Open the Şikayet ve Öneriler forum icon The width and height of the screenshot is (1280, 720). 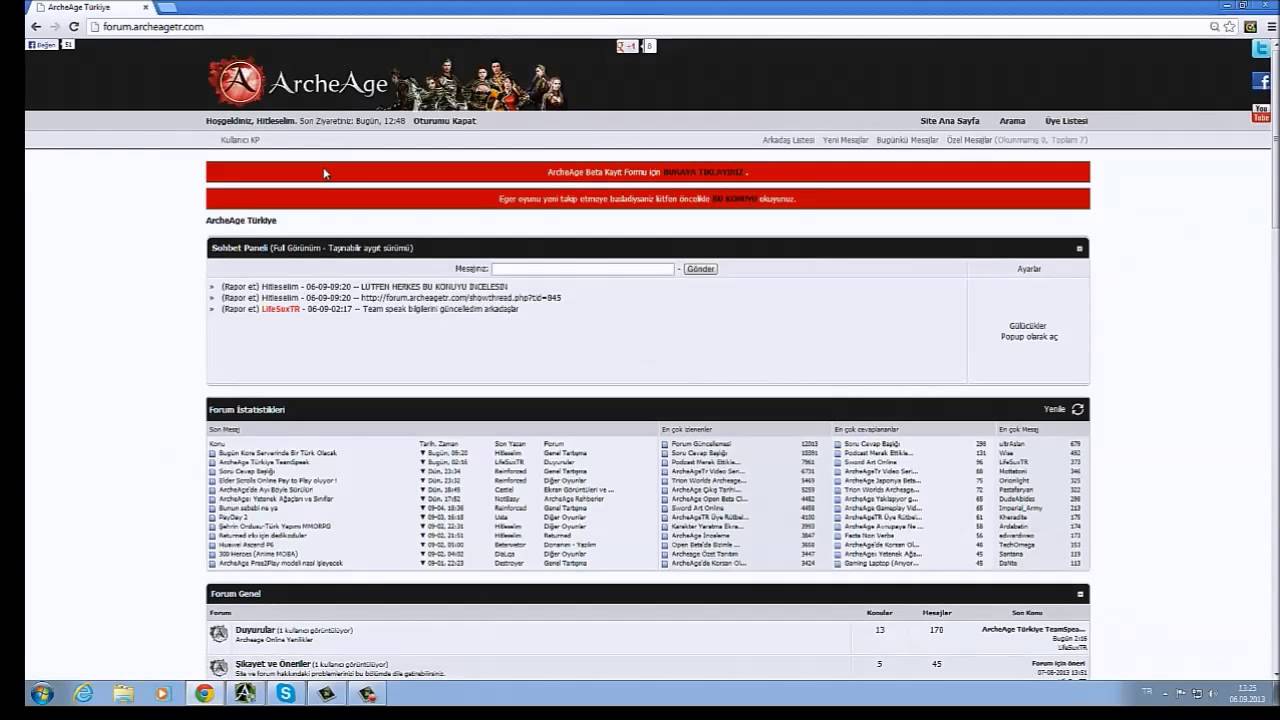(x=218, y=667)
